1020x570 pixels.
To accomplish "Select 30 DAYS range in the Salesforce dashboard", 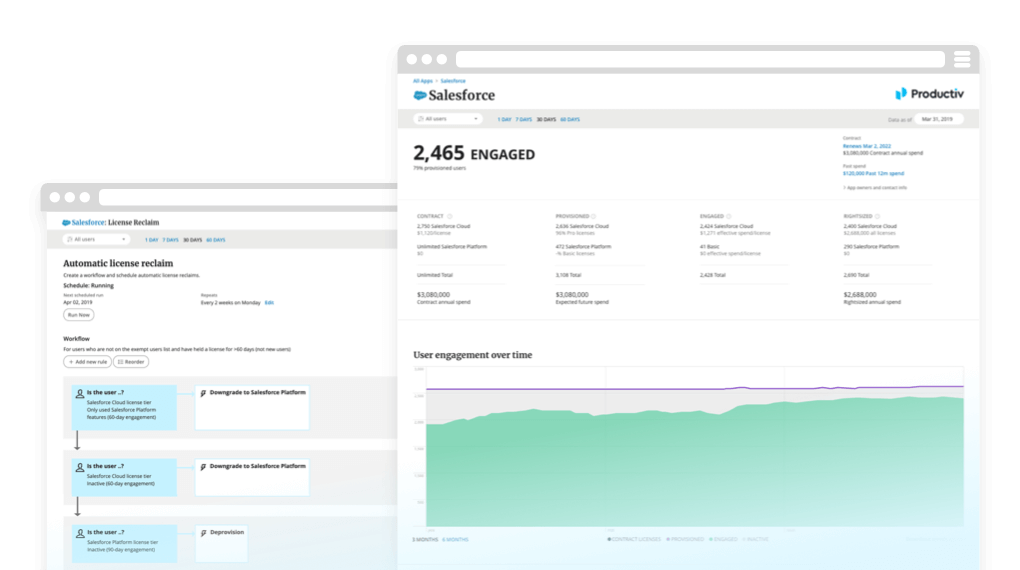I will click(546, 120).
